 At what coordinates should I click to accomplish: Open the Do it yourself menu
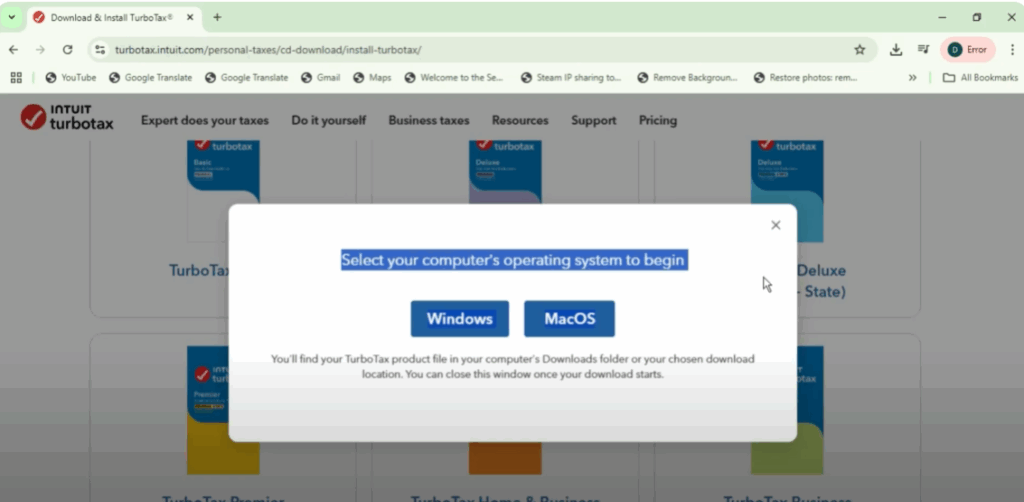(x=328, y=120)
